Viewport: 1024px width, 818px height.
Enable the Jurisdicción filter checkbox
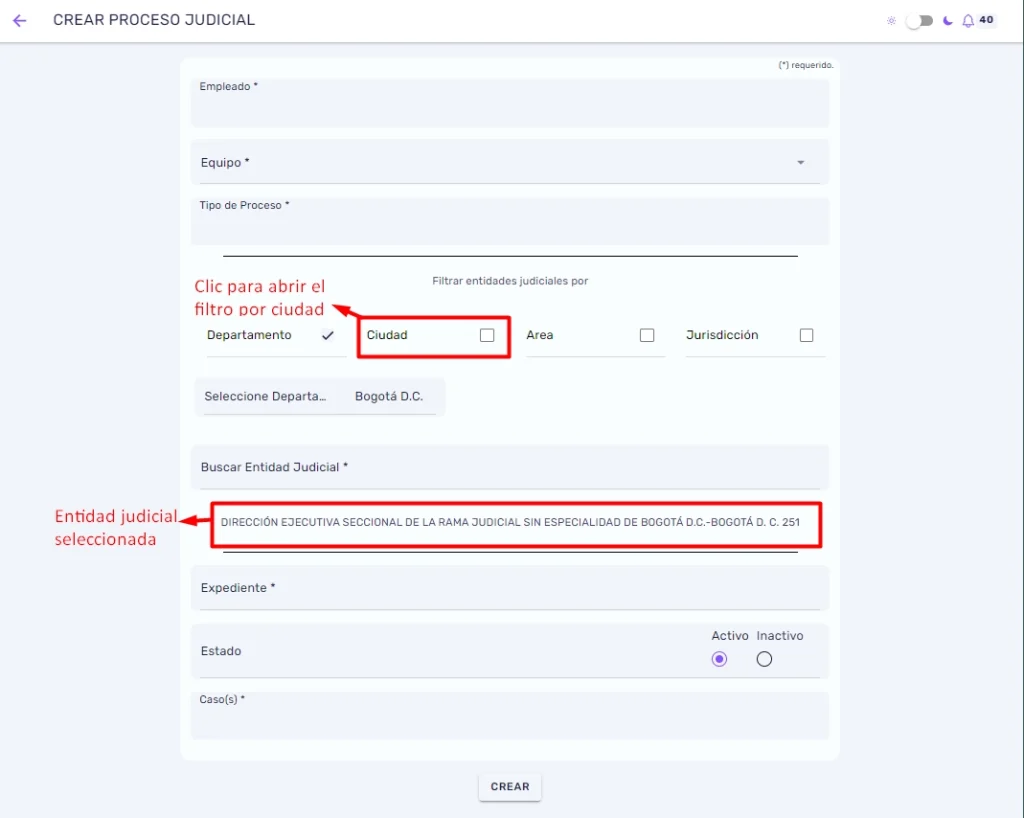807,335
